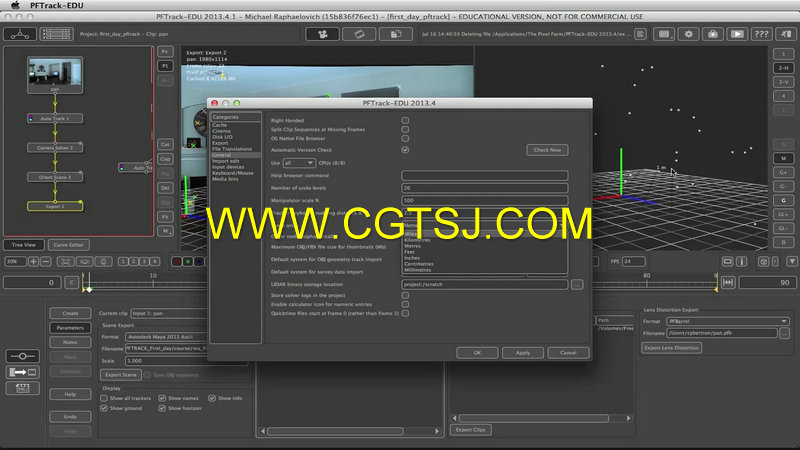Open the node tree layout icon
The image size is (800, 450).
[20, 34]
